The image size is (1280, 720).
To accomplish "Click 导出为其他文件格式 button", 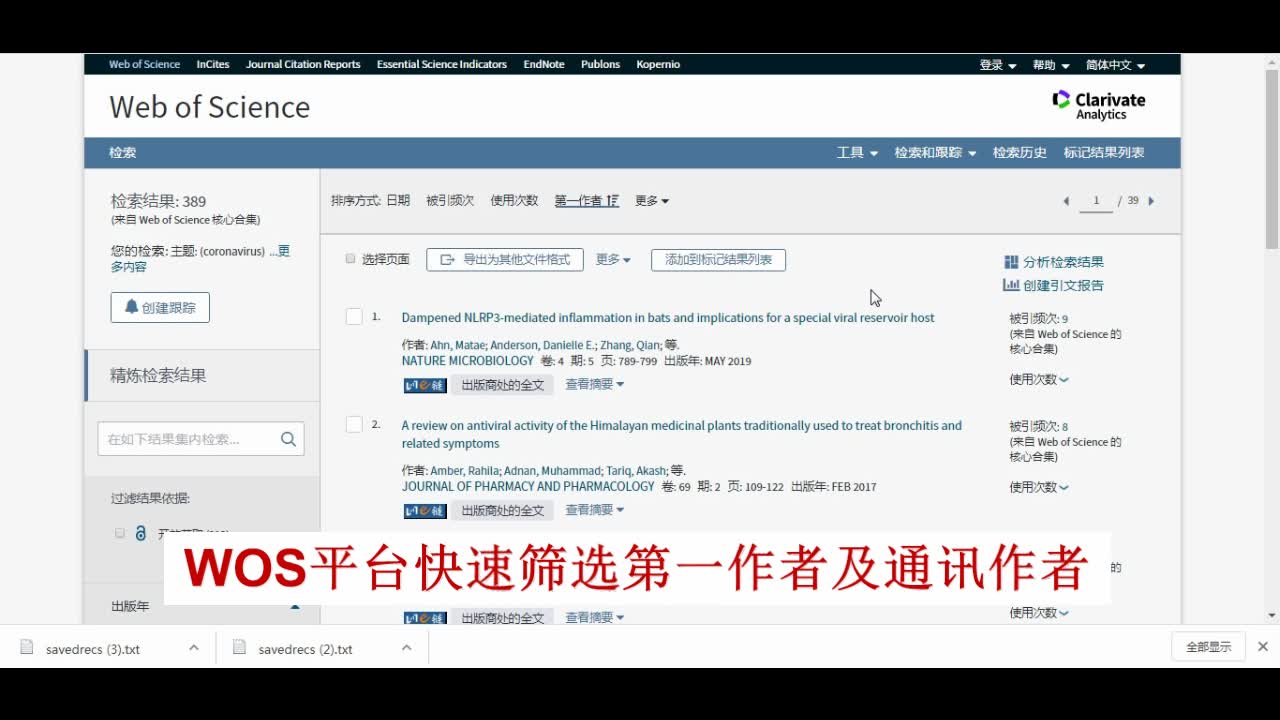I will pyautogui.click(x=505, y=260).
